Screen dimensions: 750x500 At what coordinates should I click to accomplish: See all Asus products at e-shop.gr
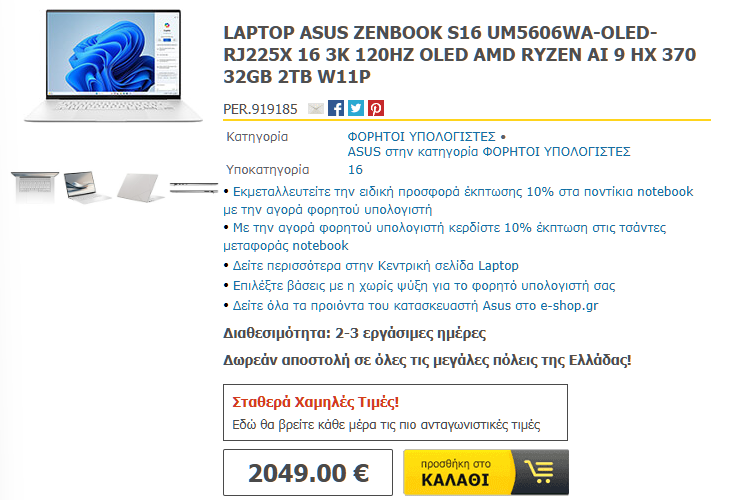(x=415, y=306)
